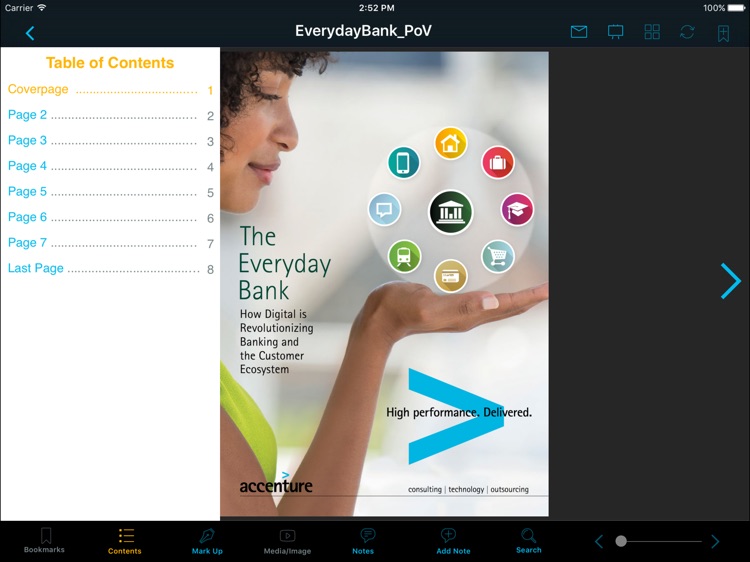The height and width of the screenshot is (562, 750).
Task: Open Search in bottom toolbar
Action: coord(529,541)
